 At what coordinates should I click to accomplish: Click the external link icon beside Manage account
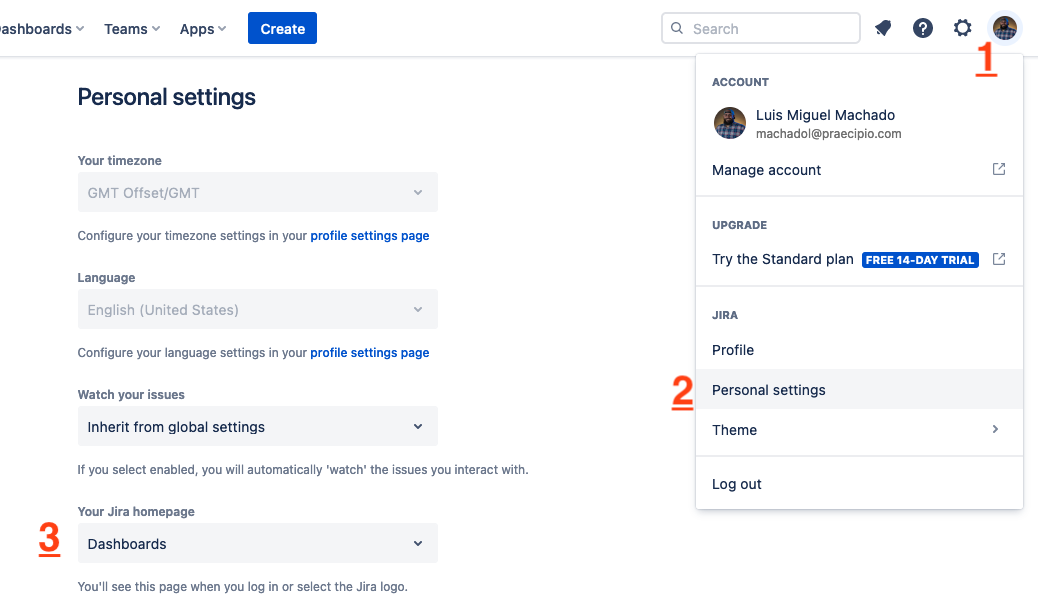(999, 169)
